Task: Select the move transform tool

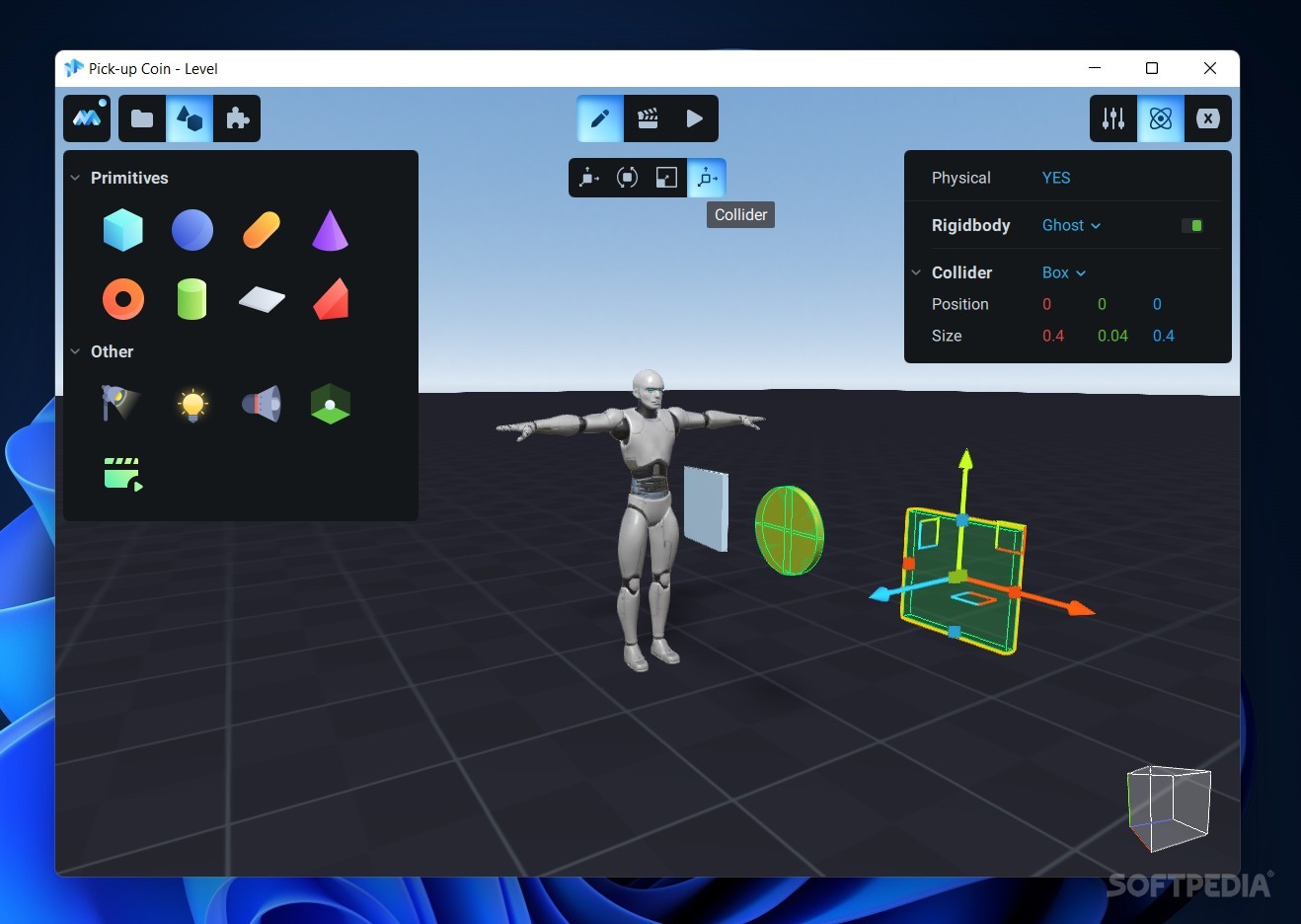Action: pyautogui.click(x=588, y=178)
